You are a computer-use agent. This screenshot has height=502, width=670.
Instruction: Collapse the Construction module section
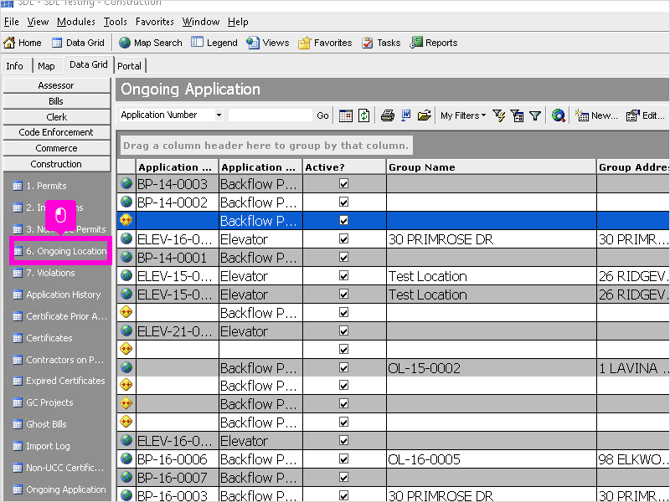pyautogui.click(x=56, y=164)
